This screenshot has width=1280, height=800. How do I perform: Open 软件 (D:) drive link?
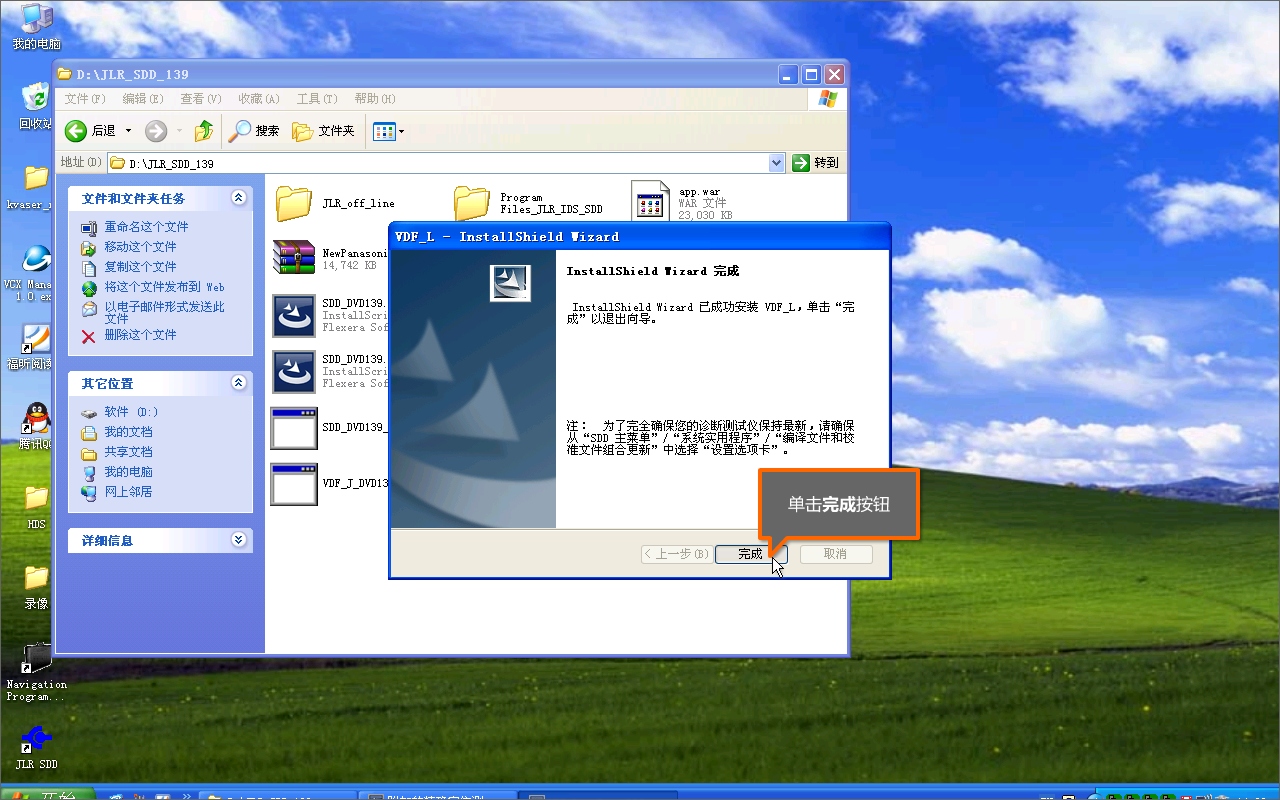pos(131,412)
